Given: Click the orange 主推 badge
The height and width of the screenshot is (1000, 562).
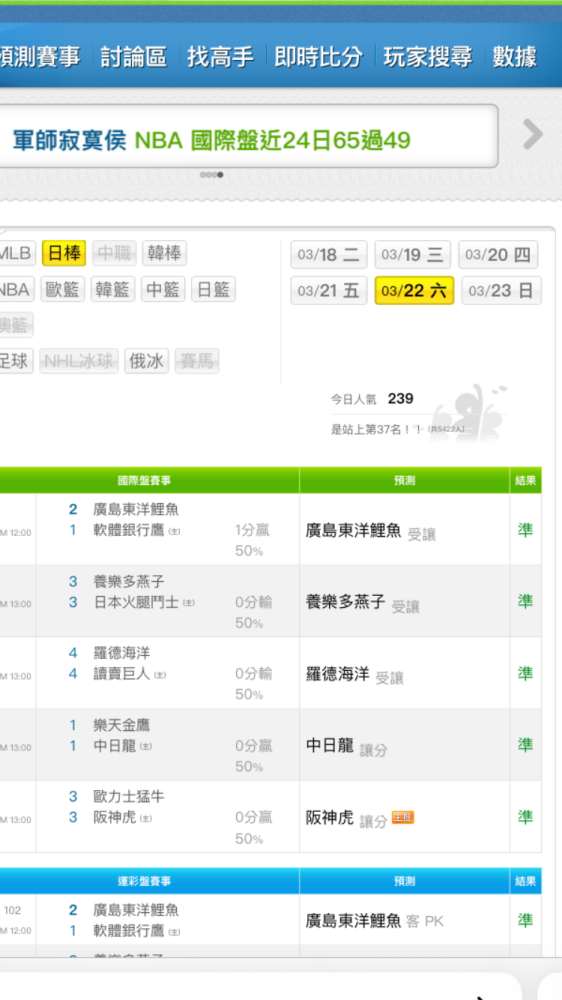Looking at the screenshot, I should [403, 817].
